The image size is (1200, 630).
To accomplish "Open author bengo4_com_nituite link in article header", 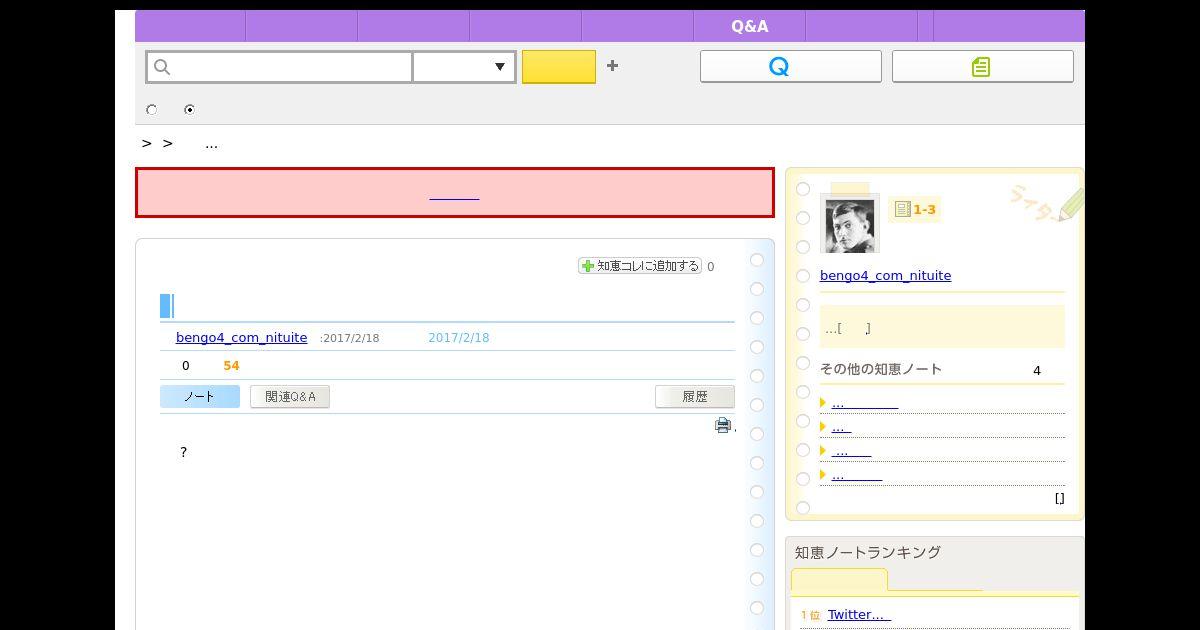I will (x=241, y=338).
